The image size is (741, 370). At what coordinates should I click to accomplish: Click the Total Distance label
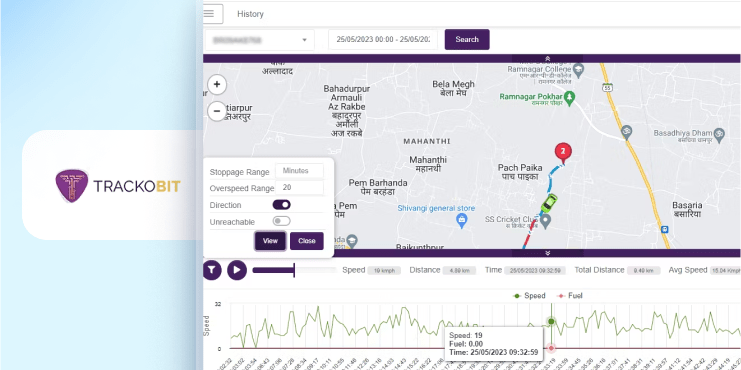pos(599,270)
